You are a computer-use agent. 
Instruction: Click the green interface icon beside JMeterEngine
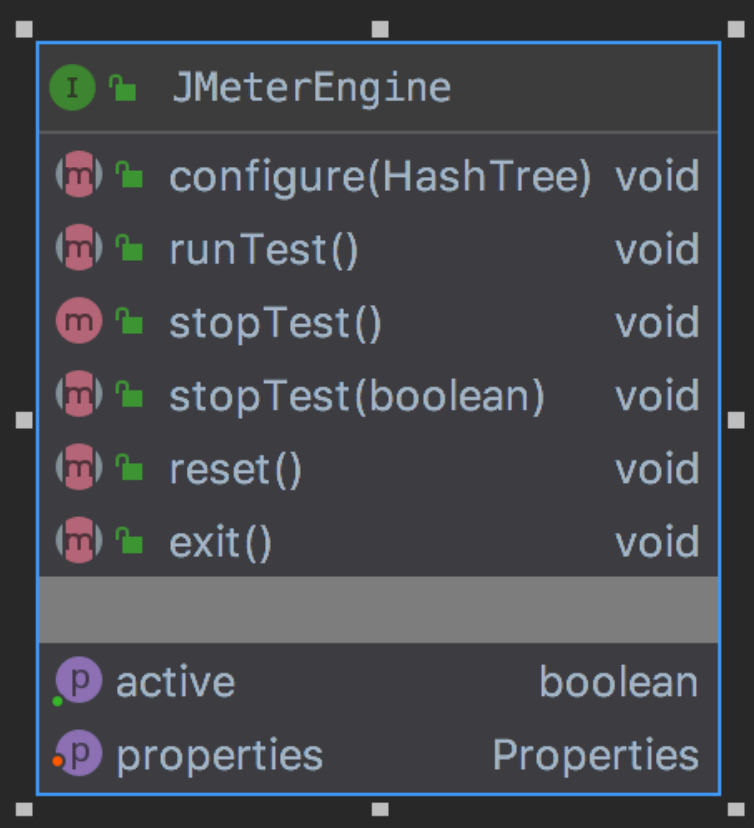tap(72, 88)
